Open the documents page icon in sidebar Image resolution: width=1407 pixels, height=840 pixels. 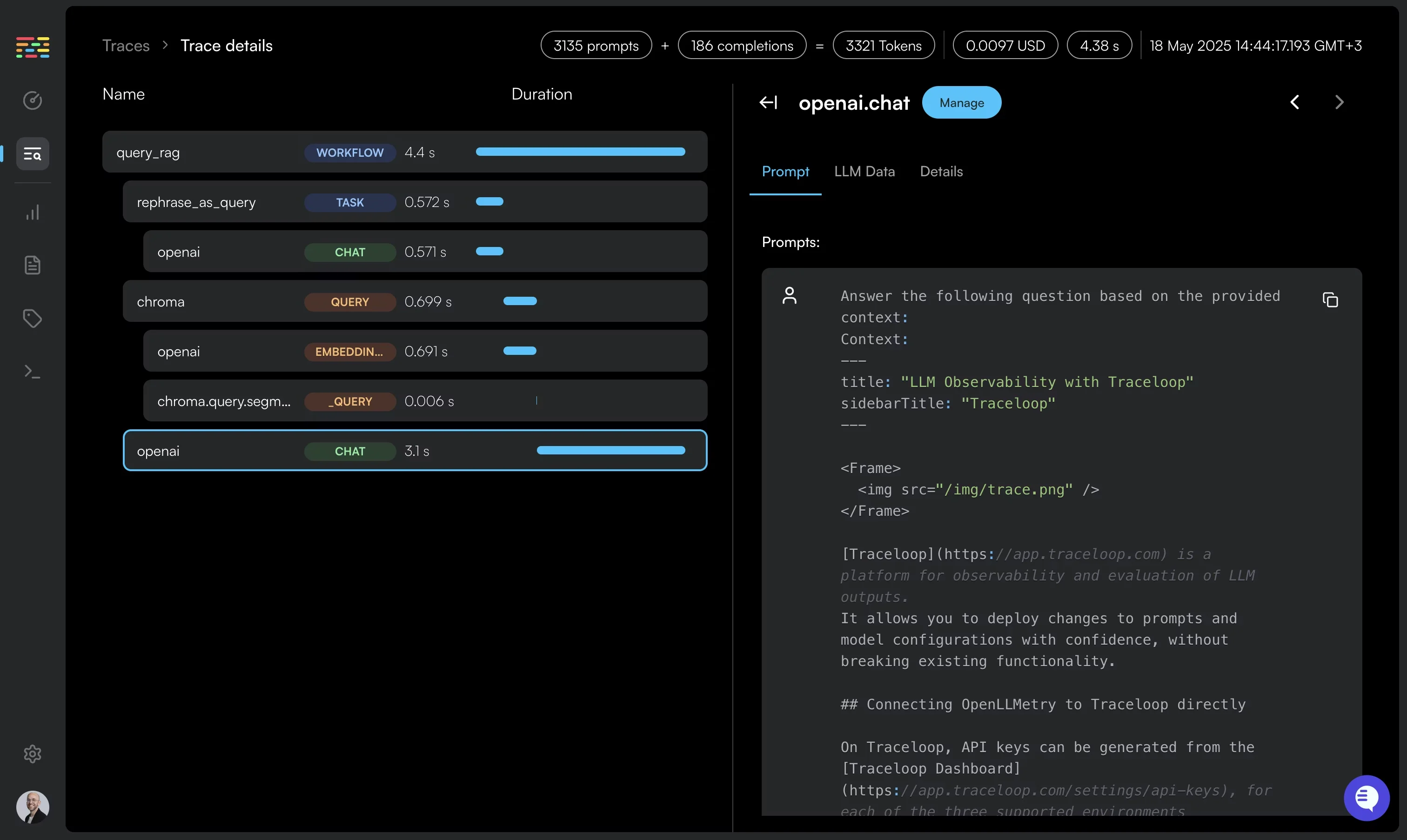(x=32, y=264)
